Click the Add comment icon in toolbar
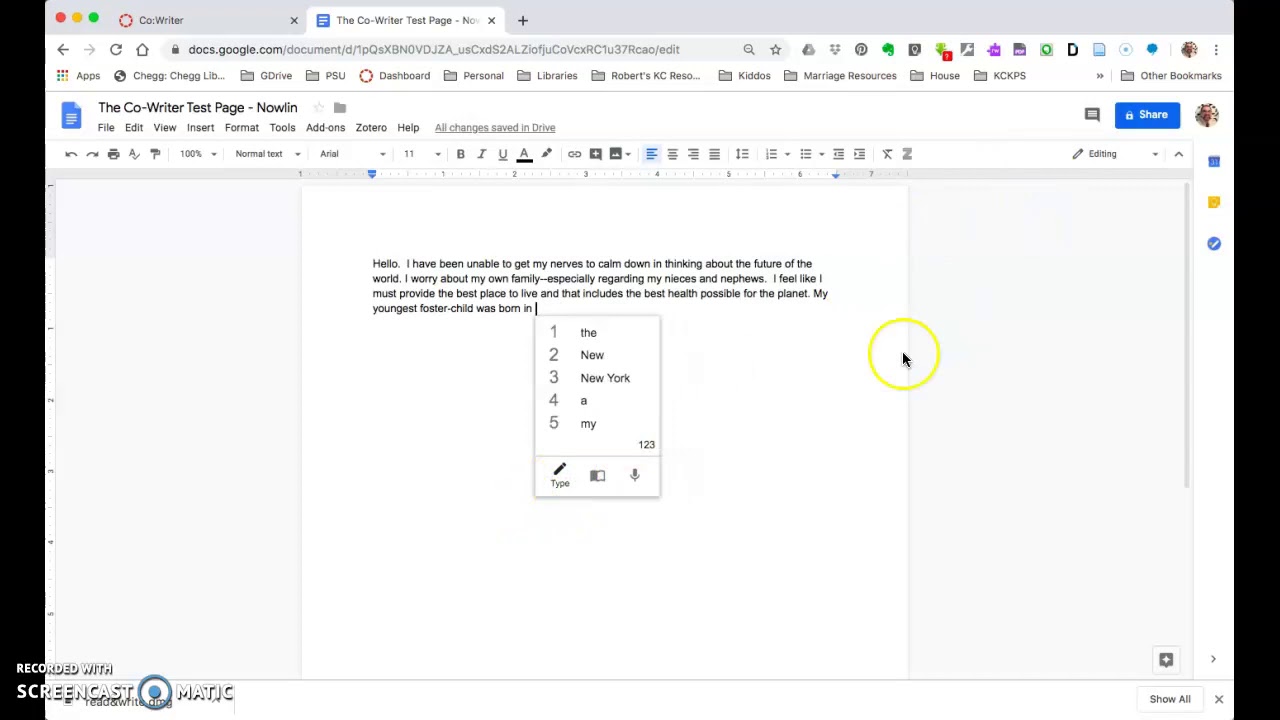The image size is (1280, 720). click(x=595, y=154)
